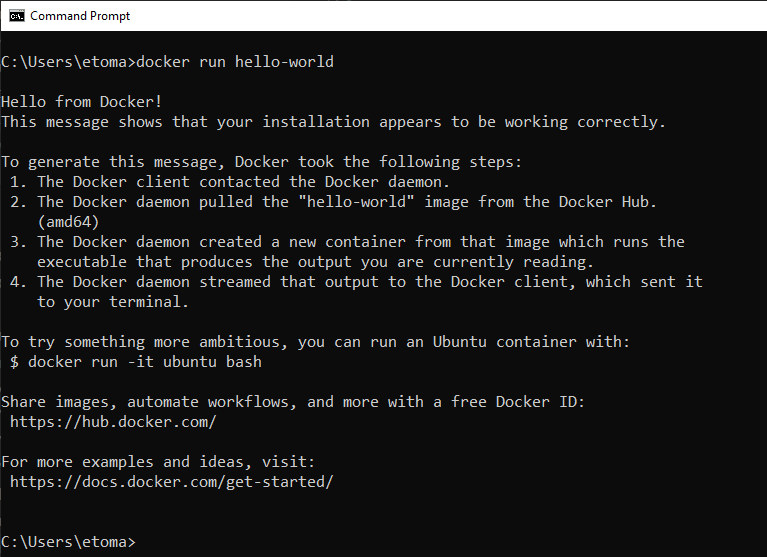Click the Command Prompt title bar icon
The height and width of the screenshot is (557, 767).
coord(15,15)
